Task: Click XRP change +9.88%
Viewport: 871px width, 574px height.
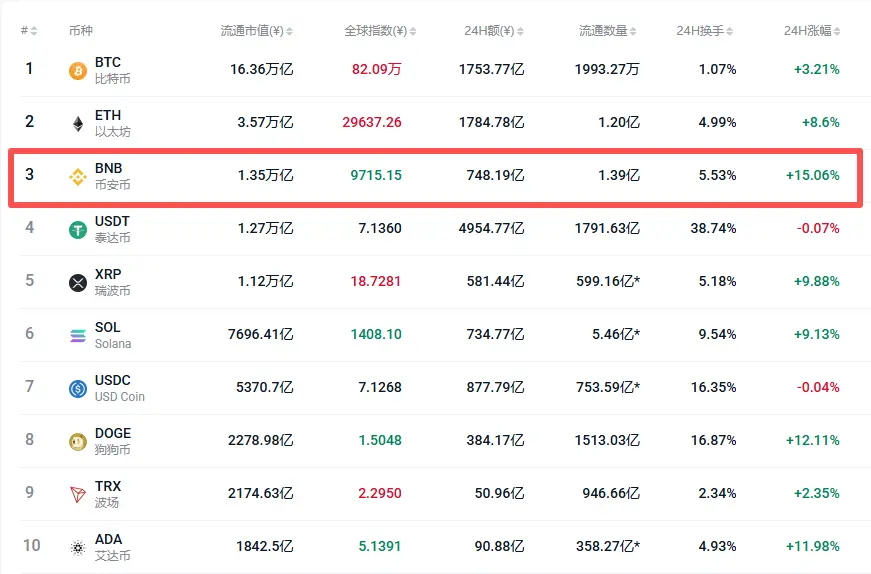Action: point(817,281)
